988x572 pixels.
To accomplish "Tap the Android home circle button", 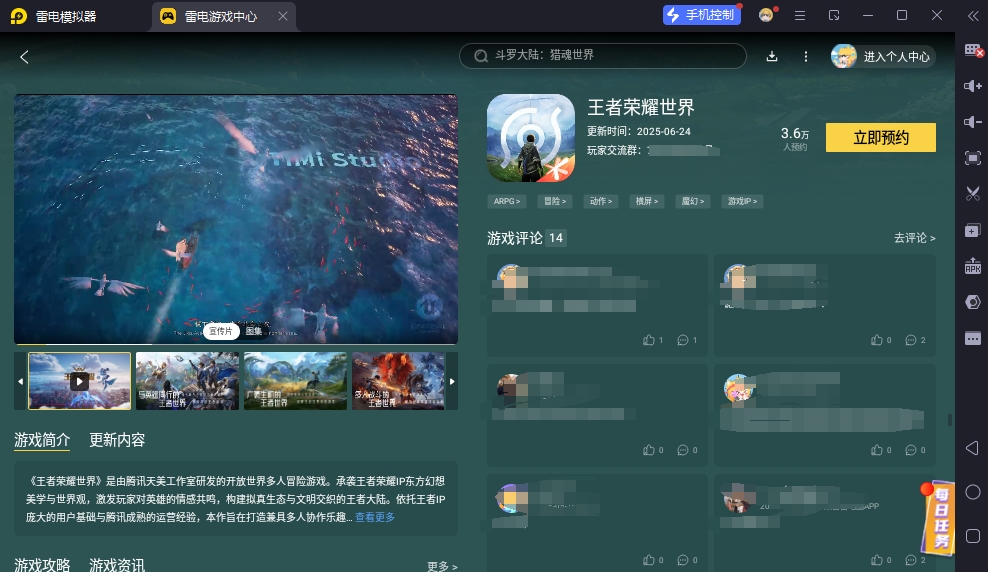I will [973, 492].
